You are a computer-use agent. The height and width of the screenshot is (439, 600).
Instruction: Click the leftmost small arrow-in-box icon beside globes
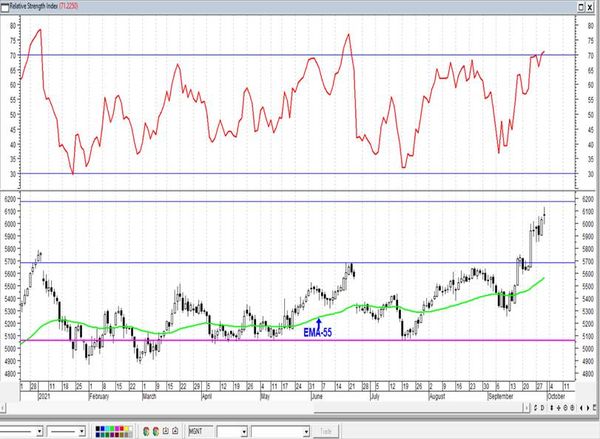tap(166, 431)
